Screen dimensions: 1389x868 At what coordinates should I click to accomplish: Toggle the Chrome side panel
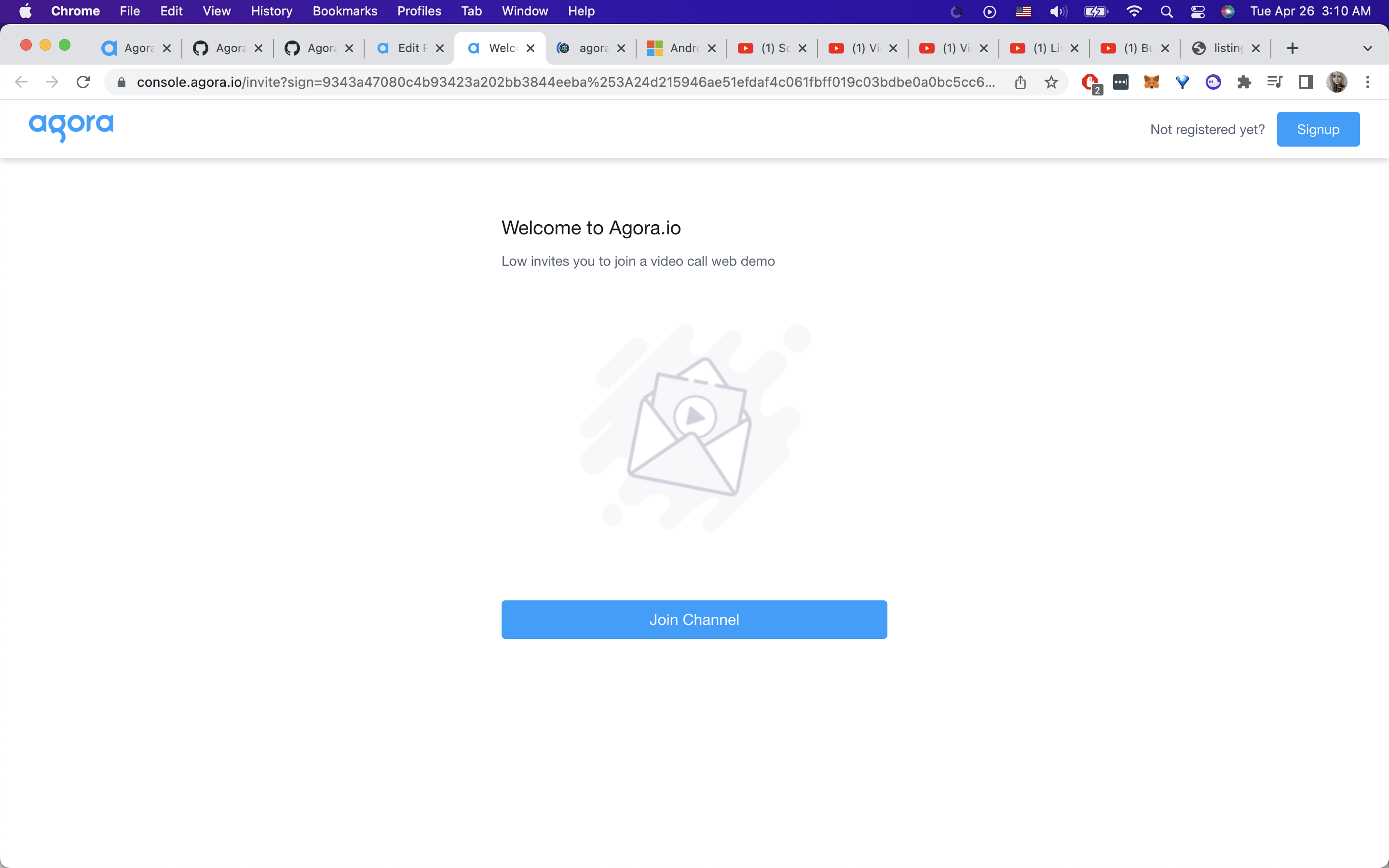(x=1306, y=82)
